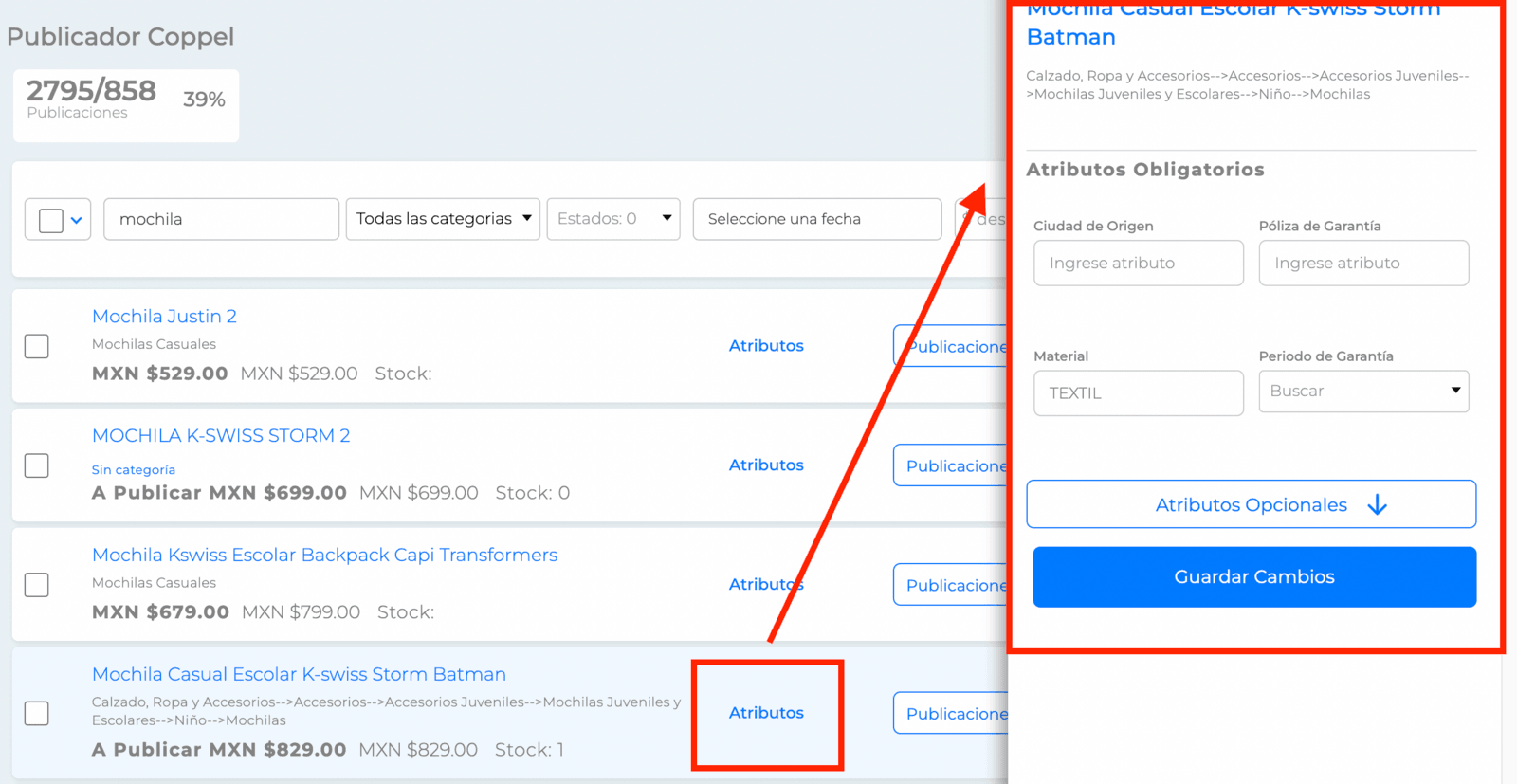1517x784 pixels.
Task: Click the Seleccione una fecha date field
Action: (817, 219)
